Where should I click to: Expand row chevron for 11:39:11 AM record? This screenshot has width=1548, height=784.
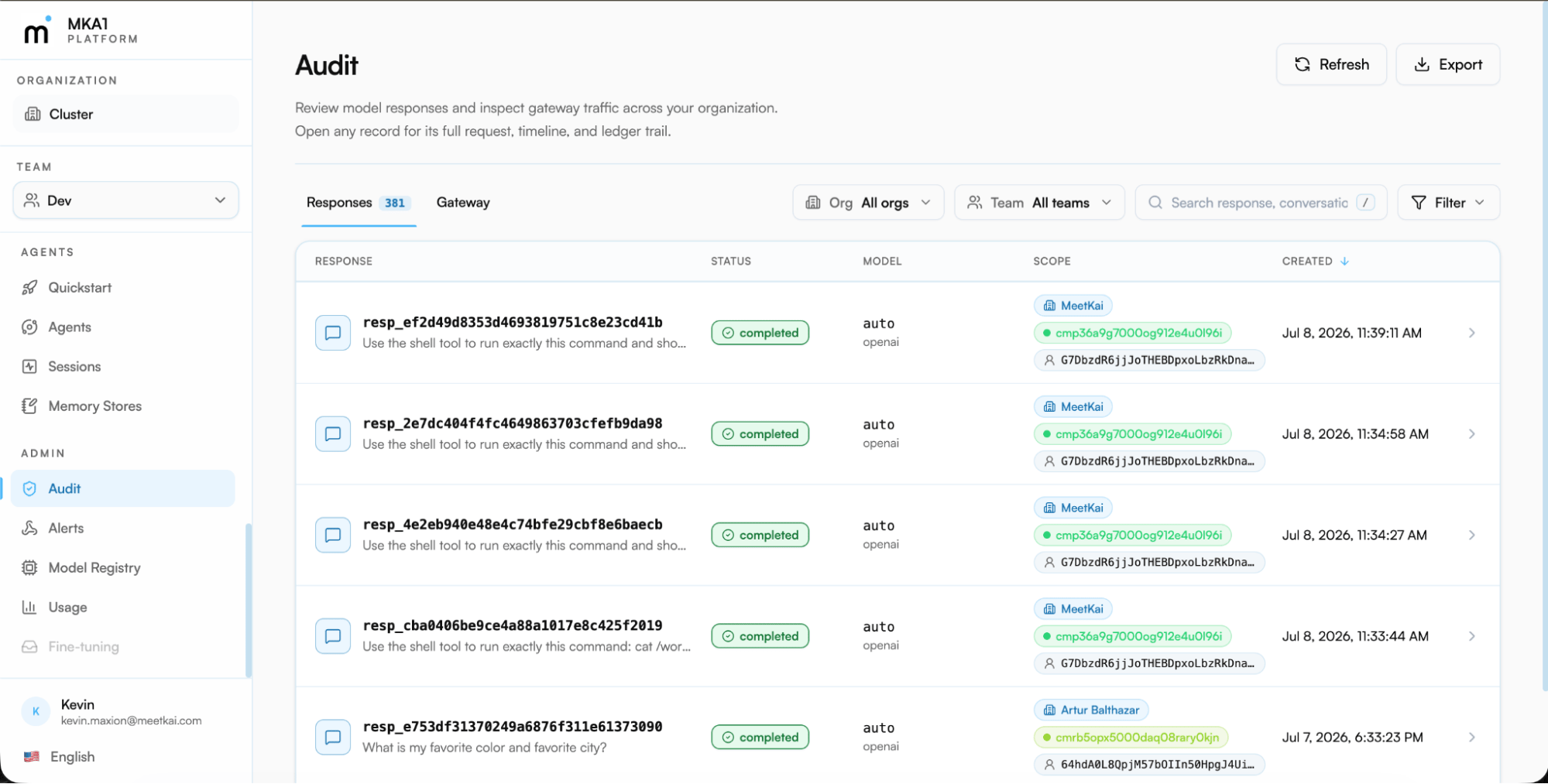1471,333
